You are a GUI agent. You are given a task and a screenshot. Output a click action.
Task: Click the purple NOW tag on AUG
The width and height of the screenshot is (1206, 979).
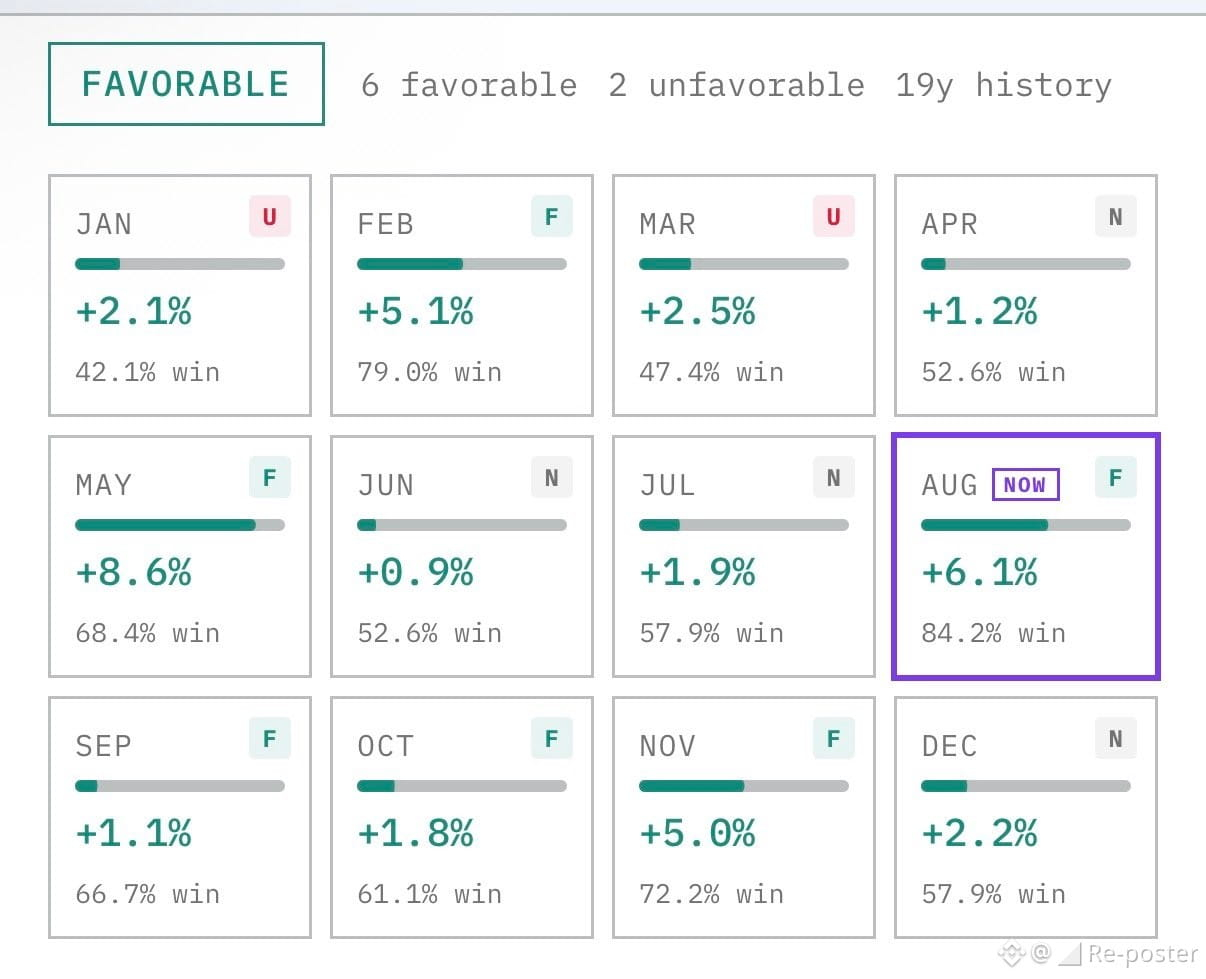(1025, 485)
